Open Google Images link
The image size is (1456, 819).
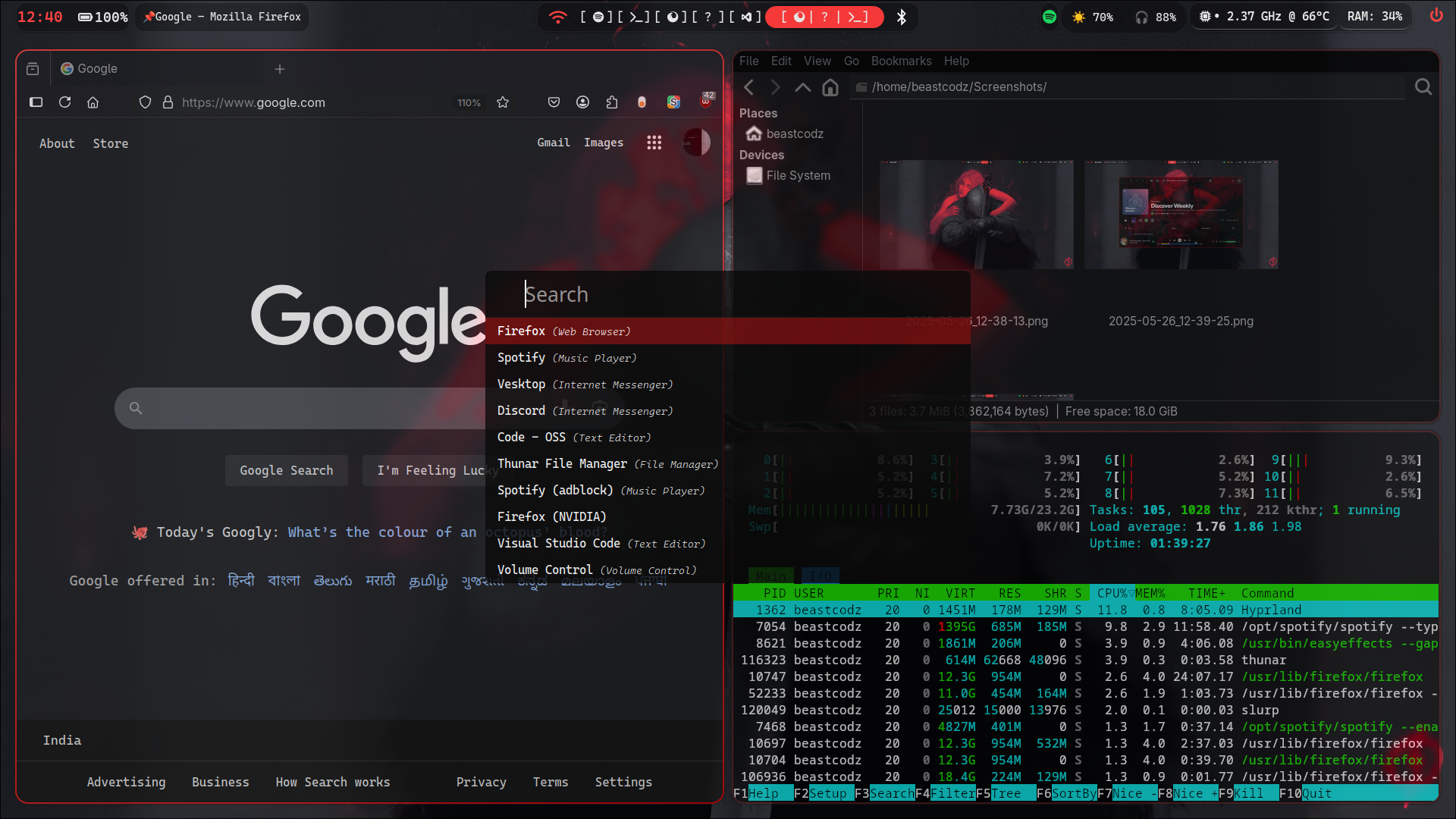click(604, 143)
